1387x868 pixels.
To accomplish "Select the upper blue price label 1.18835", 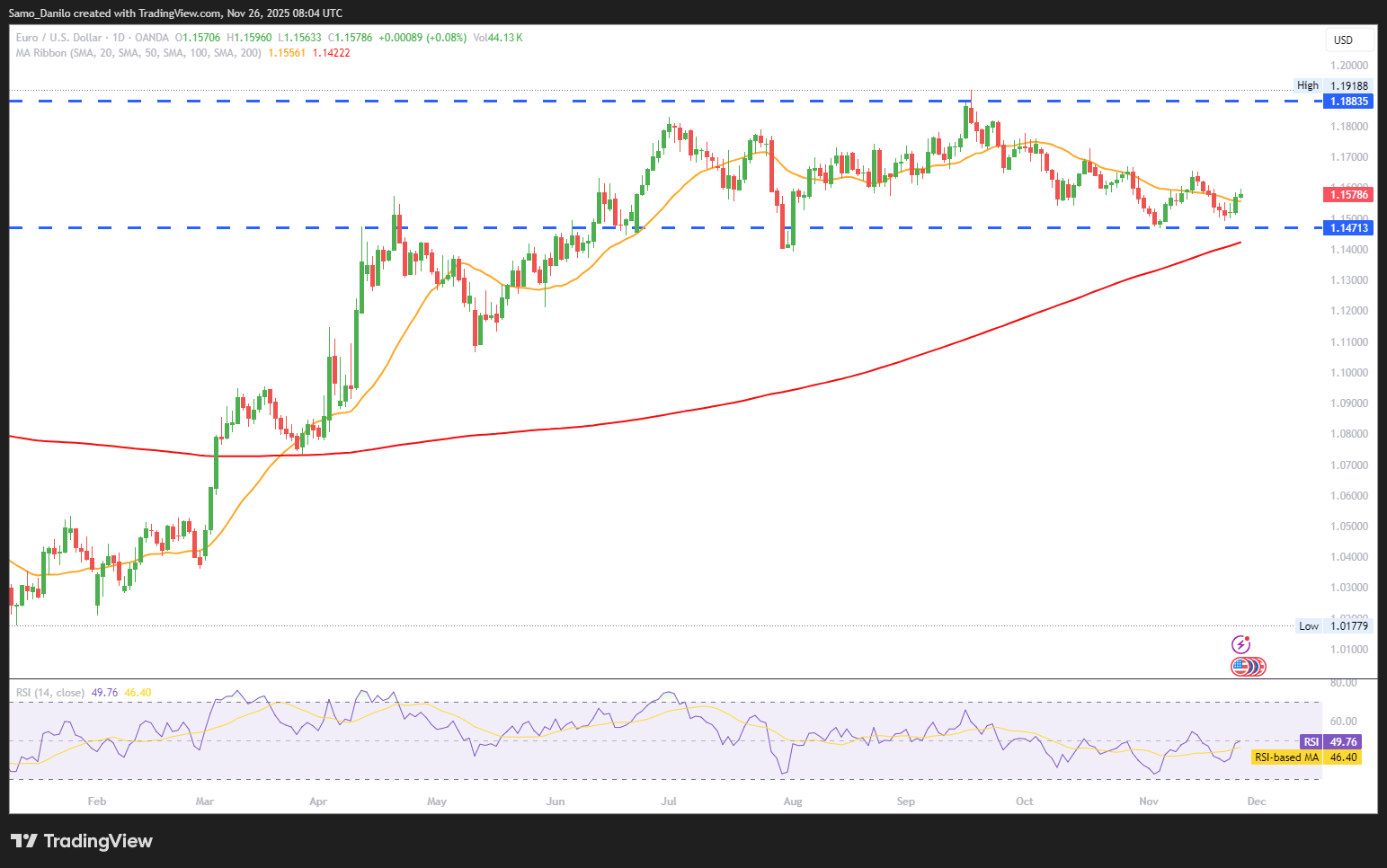I will pyautogui.click(x=1348, y=102).
